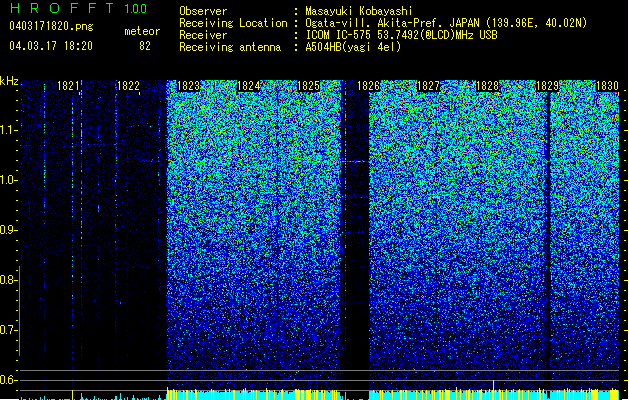Click the A504HB(yagi 4el) antenna text
Viewport: 629px width, 400px height.
coord(353,47)
